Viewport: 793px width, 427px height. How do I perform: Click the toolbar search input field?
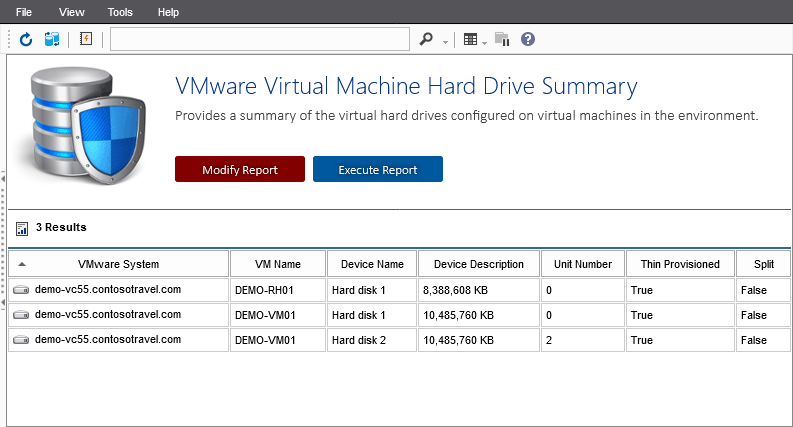coord(260,39)
